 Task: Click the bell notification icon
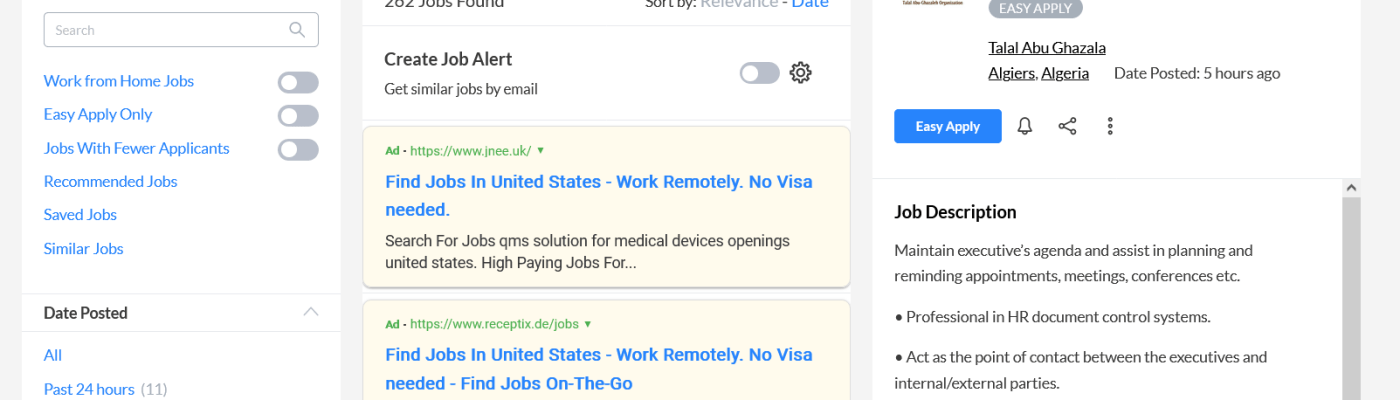[1025, 126]
